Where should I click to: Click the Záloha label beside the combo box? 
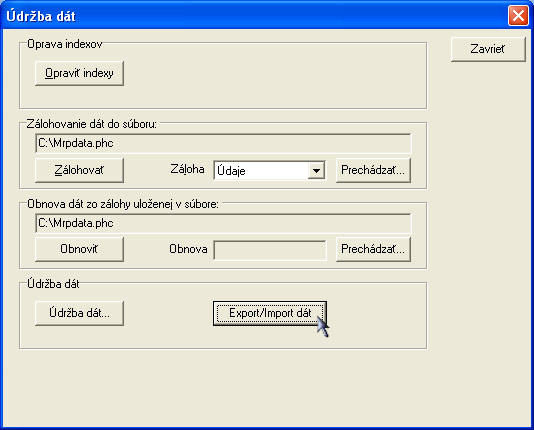(187, 169)
